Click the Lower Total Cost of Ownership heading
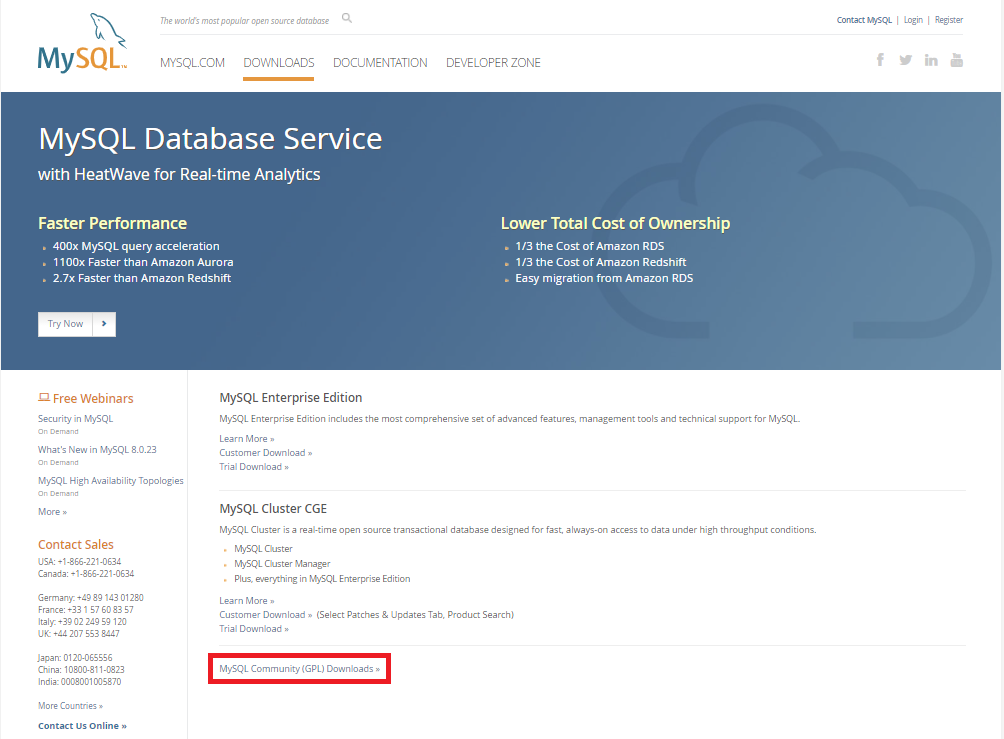The width and height of the screenshot is (1004, 739). pos(615,223)
